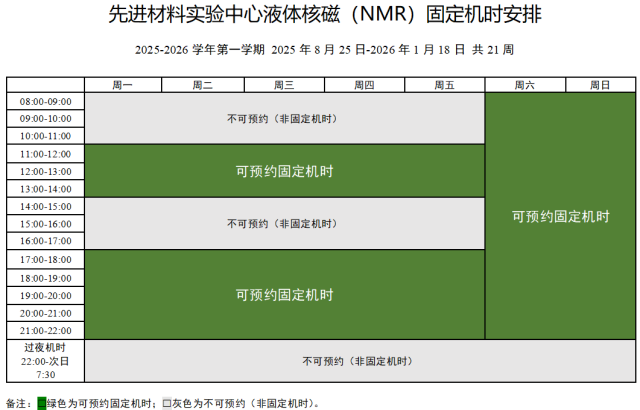The height and width of the screenshot is (410, 640).
Task: Select the 周六 column header
Action: coord(524,85)
